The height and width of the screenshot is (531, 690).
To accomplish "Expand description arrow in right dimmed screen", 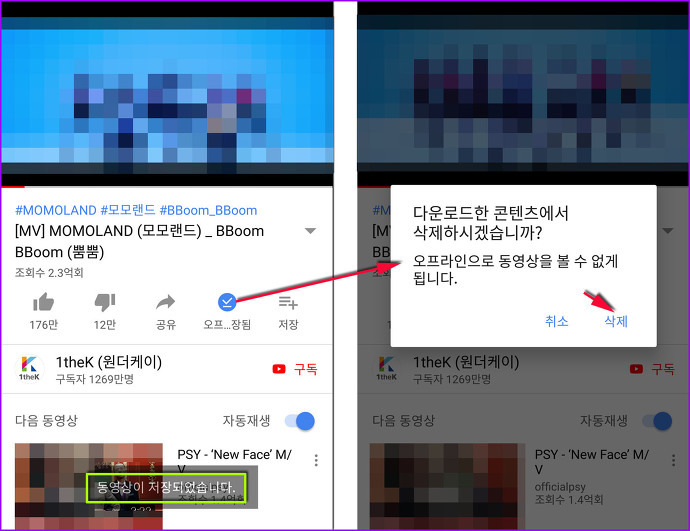I will coord(668,231).
